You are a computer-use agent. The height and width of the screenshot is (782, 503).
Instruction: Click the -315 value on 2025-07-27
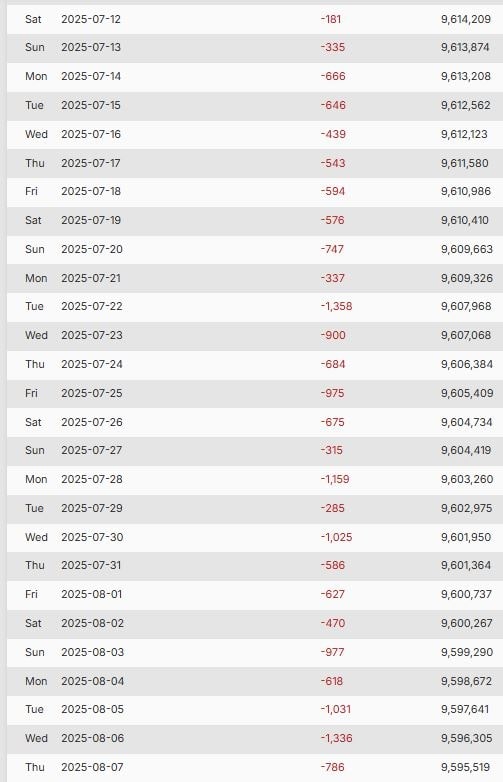coord(332,450)
